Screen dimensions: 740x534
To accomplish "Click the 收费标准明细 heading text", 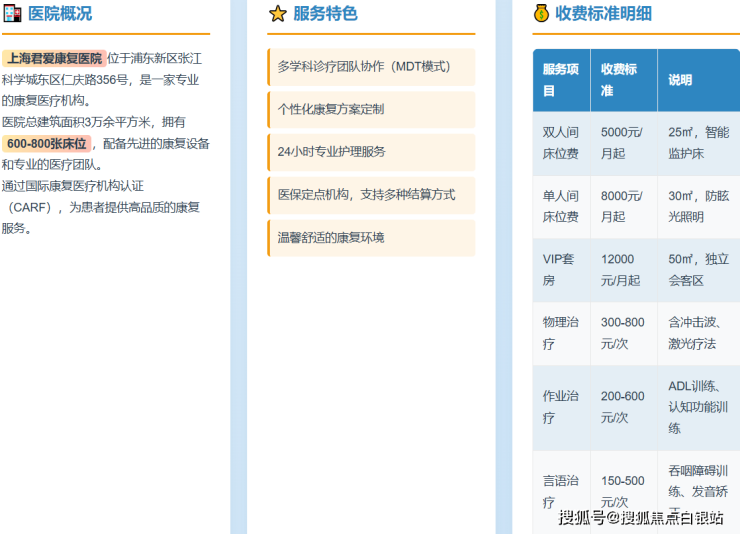I will (x=603, y=13).
